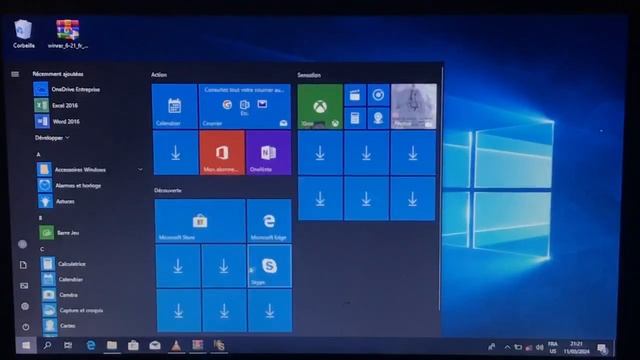Open the small Maps pin tile

378,118
